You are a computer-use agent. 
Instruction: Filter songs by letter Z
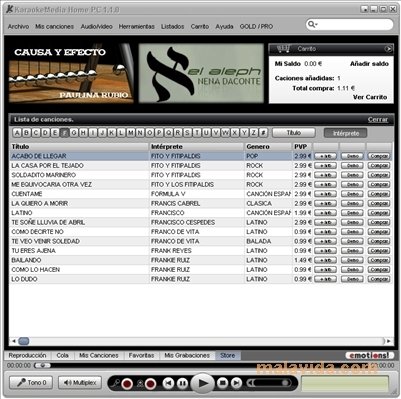(x=254, y=133)
